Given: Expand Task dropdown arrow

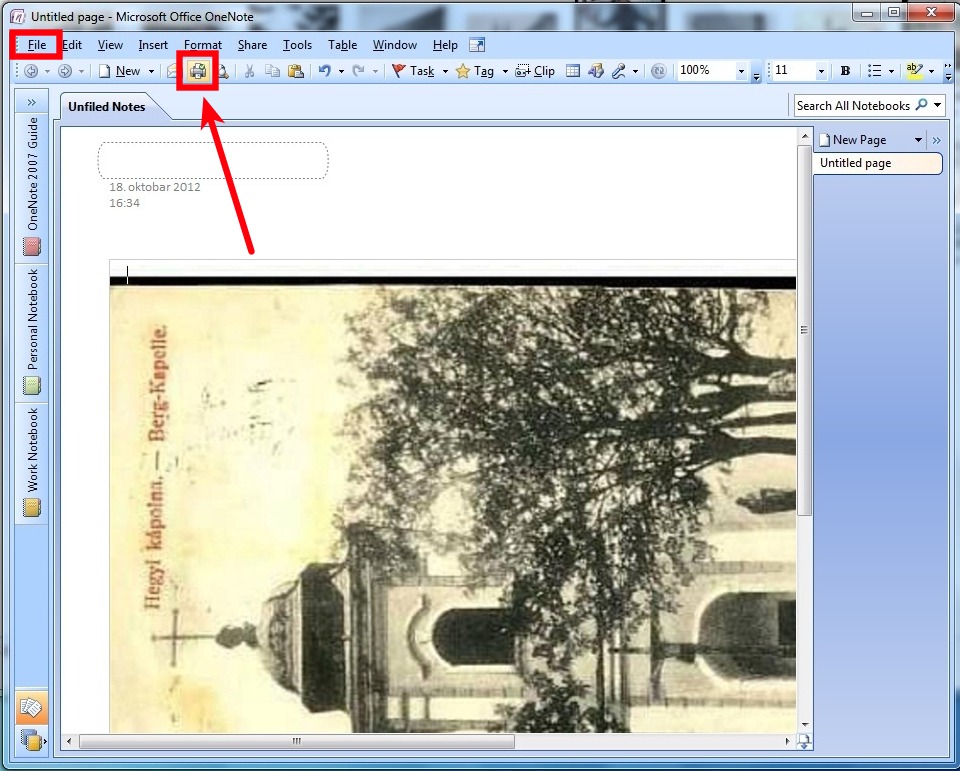Looking at the screenshot, I should 445,72.
